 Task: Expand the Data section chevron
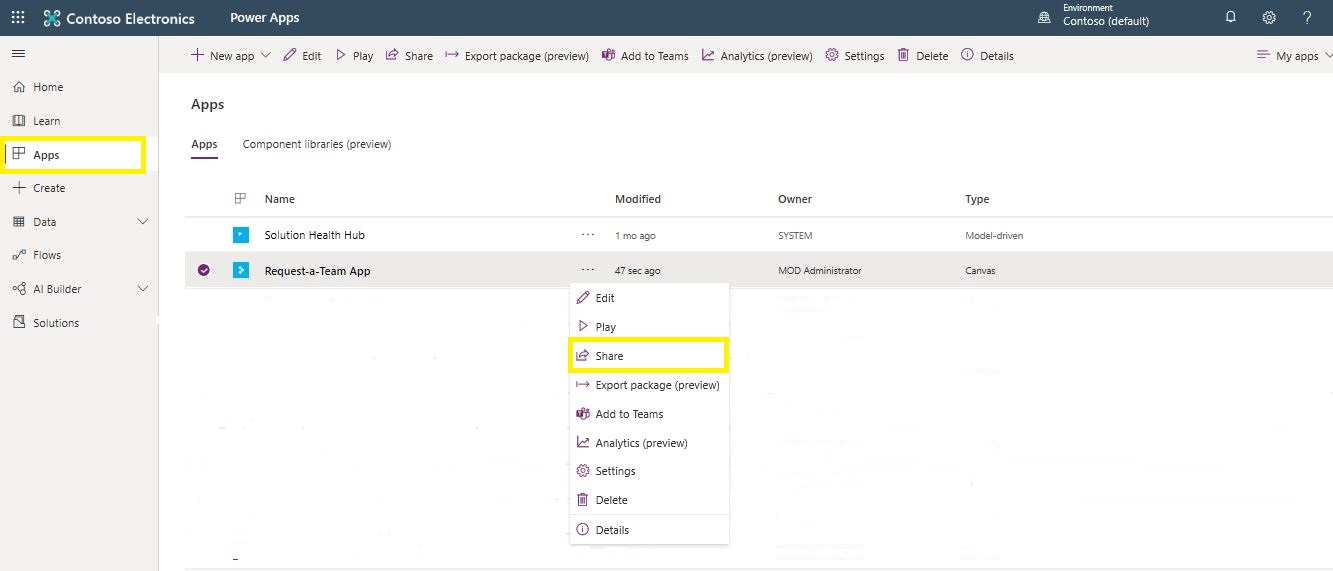[142, 222]
